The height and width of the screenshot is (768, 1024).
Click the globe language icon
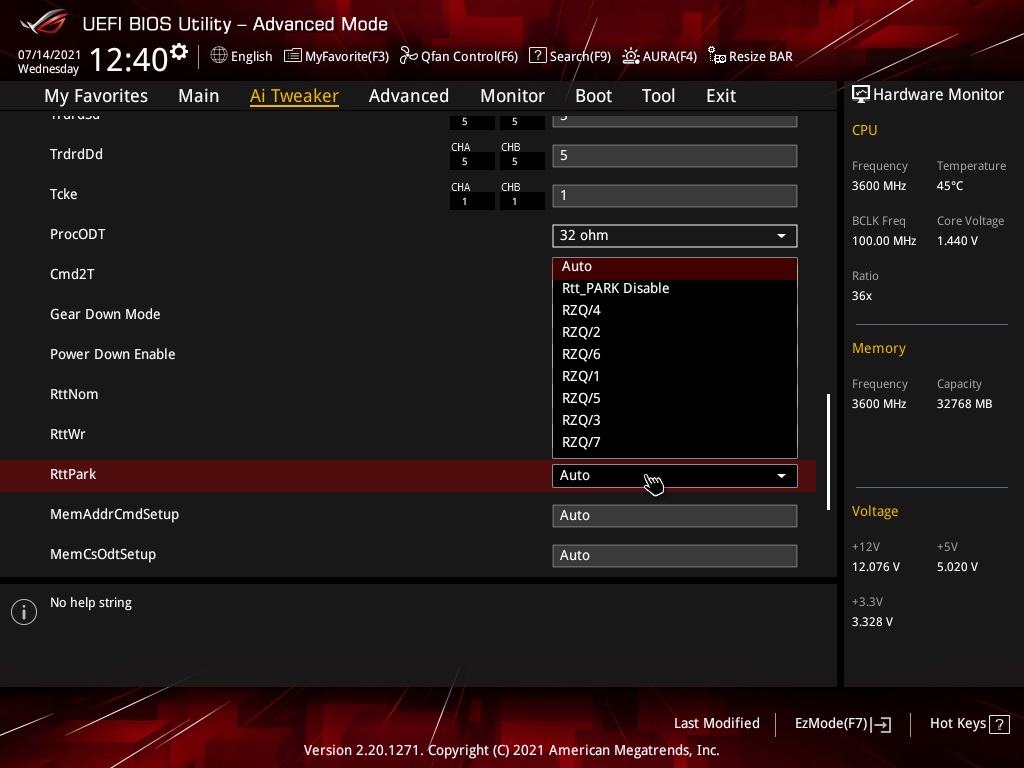pos(219,56)
